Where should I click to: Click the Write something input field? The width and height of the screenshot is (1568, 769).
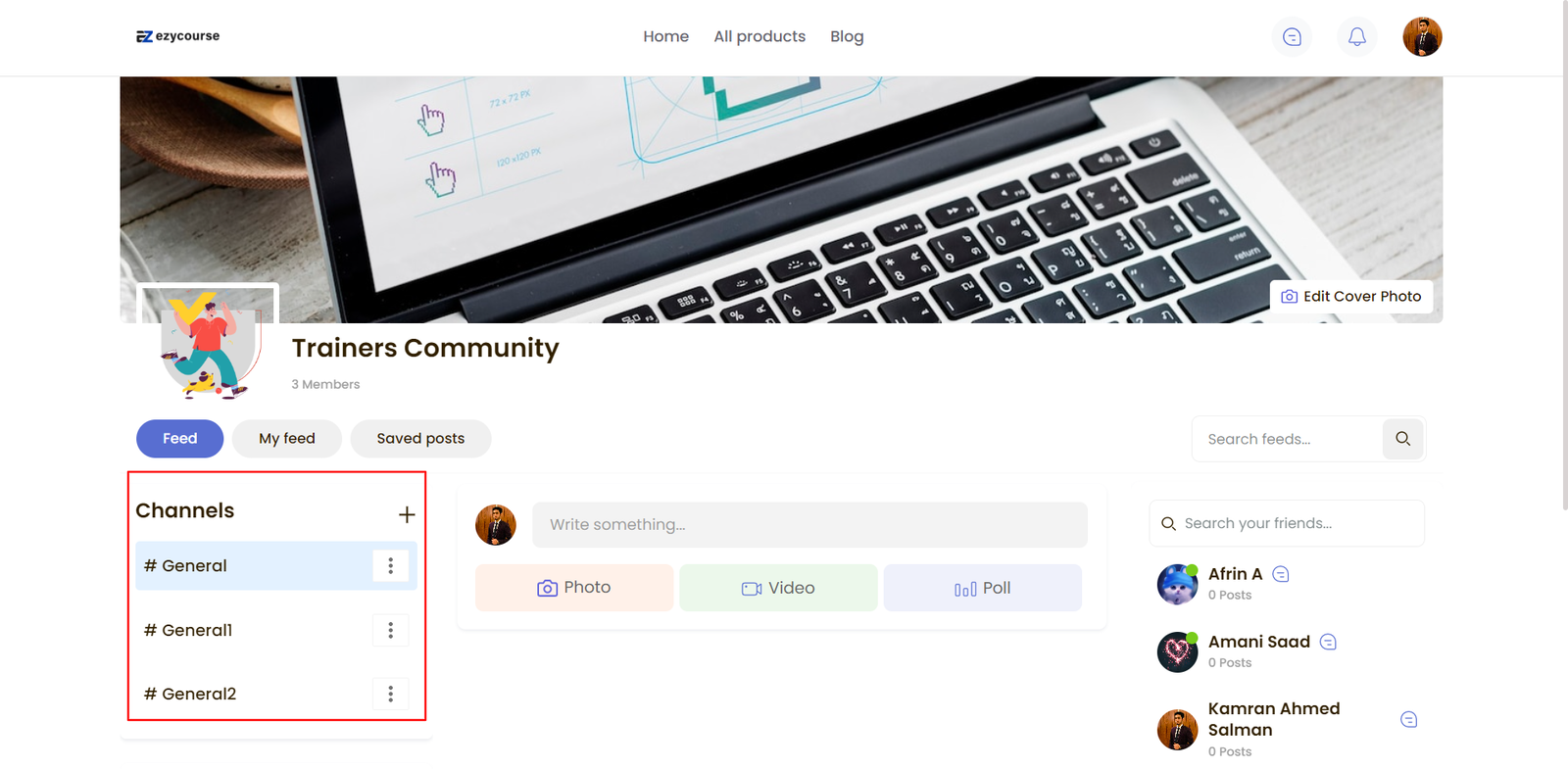pos(809,525)
